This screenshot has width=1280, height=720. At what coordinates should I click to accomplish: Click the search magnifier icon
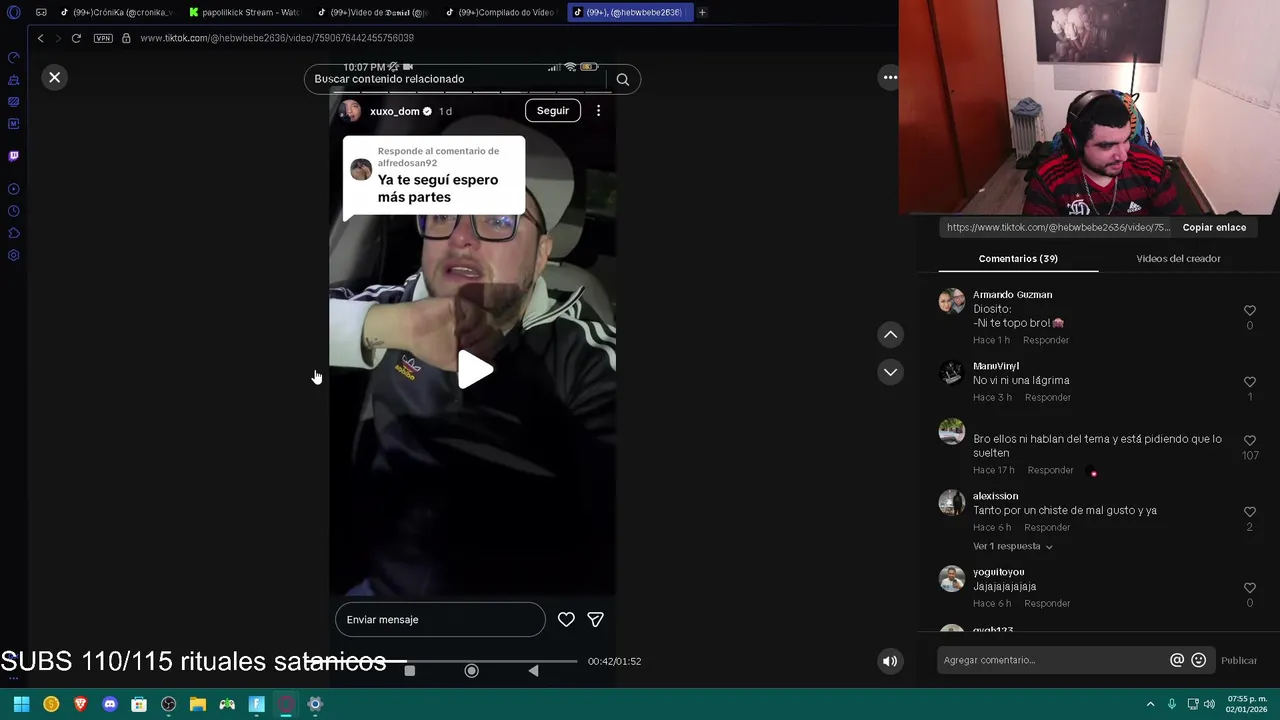(x=622, y=79)
